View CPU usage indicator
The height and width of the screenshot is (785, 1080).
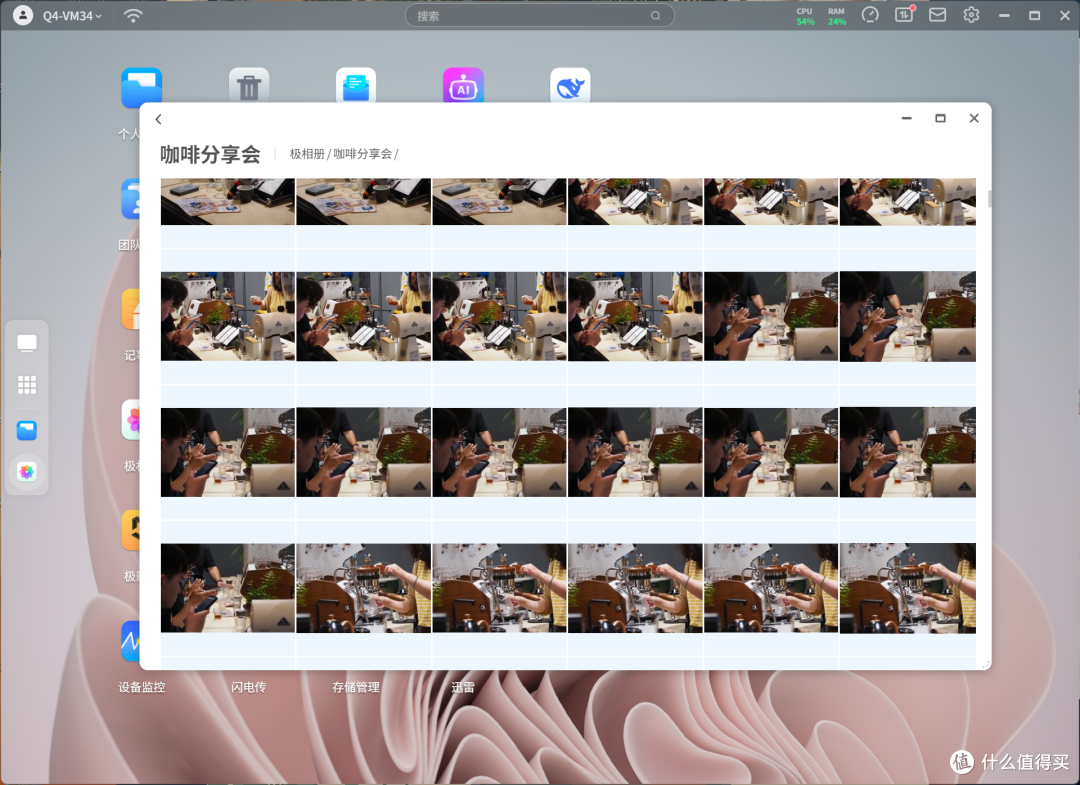click(805, 17)
